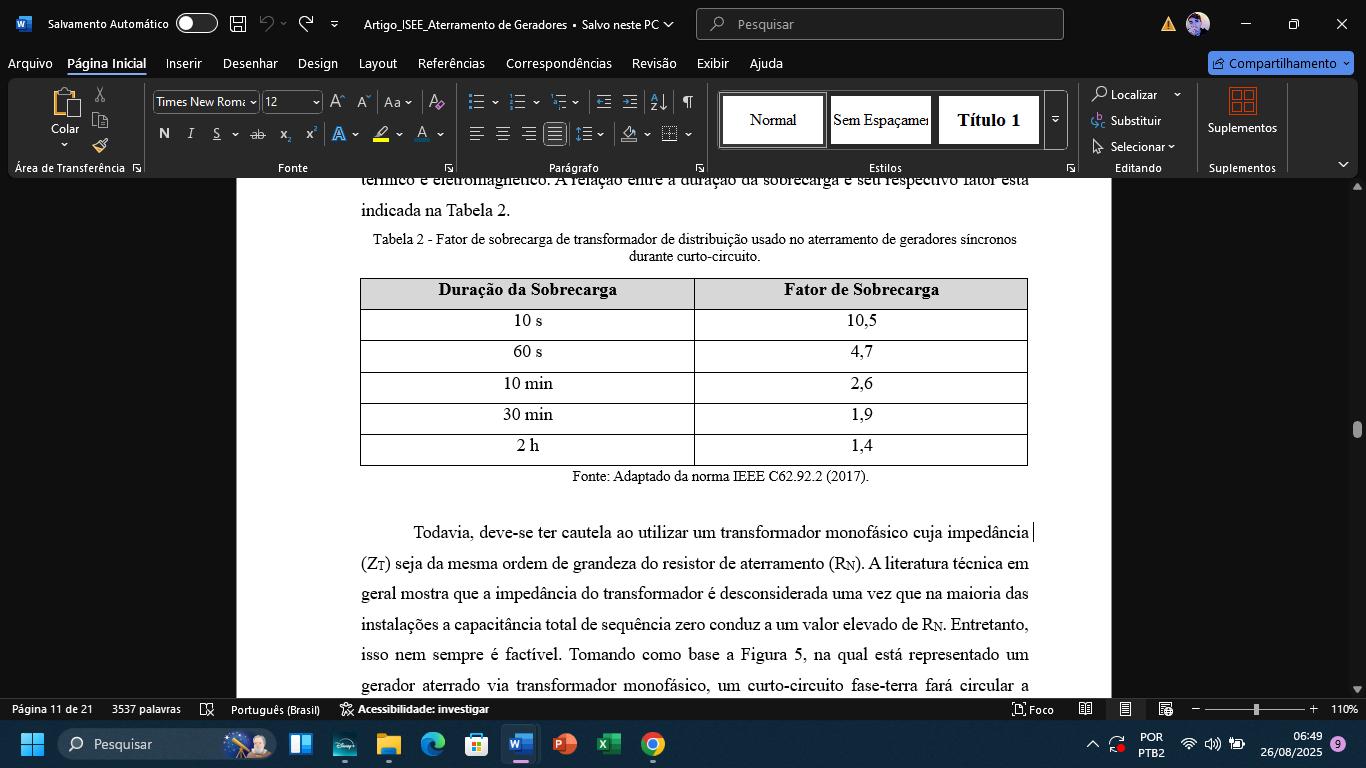Click the Cut scissors icon
This screenshot has height=768, width=1366.
coord(100,94)
